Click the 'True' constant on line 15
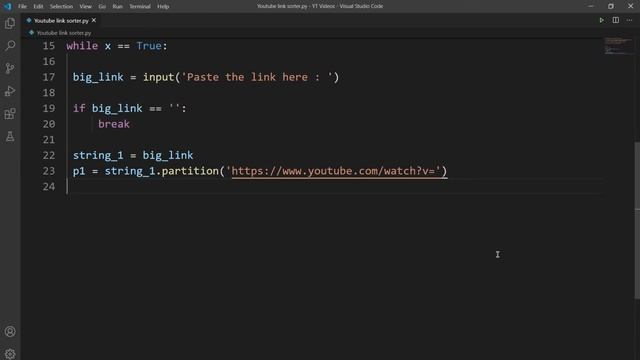 (x=149, y=46)
